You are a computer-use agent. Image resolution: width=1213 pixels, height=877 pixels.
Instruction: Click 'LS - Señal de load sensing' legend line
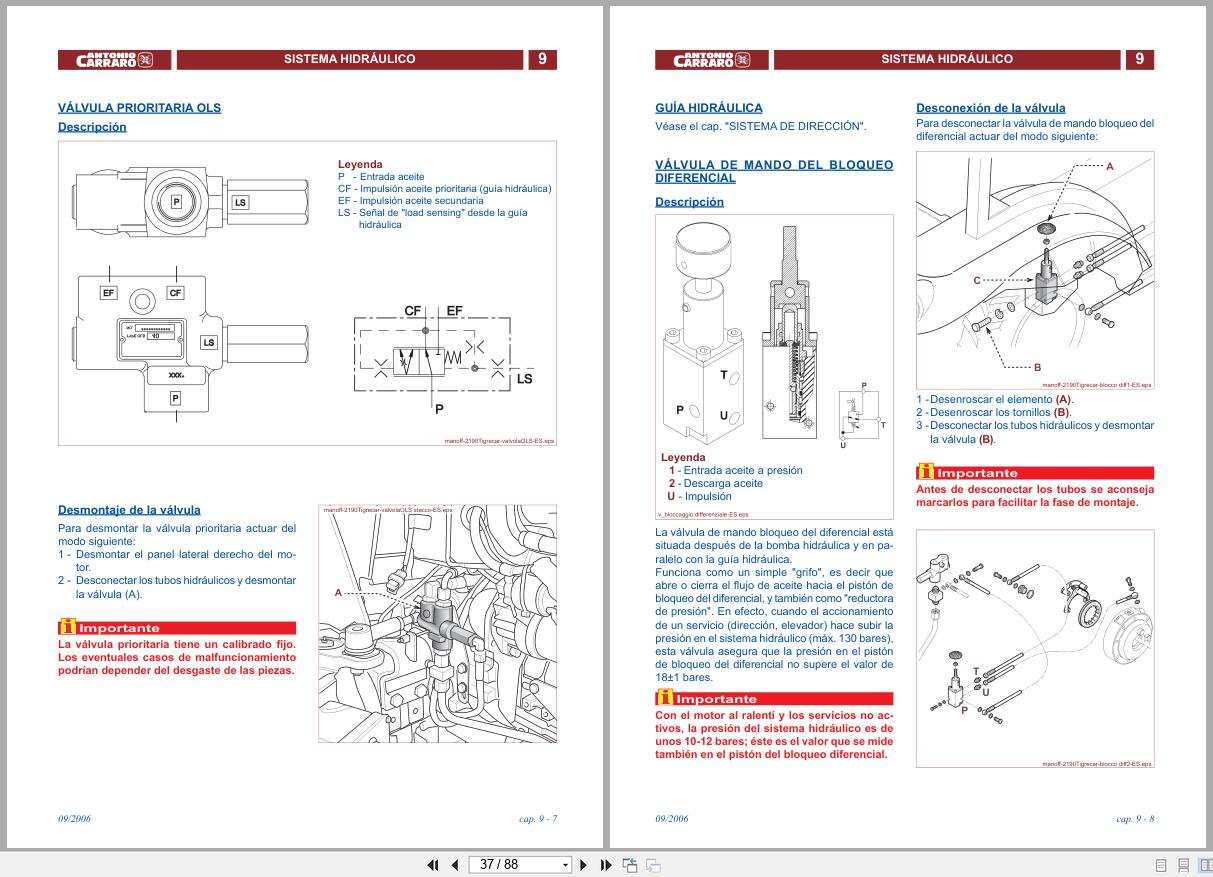pos(433,218)
